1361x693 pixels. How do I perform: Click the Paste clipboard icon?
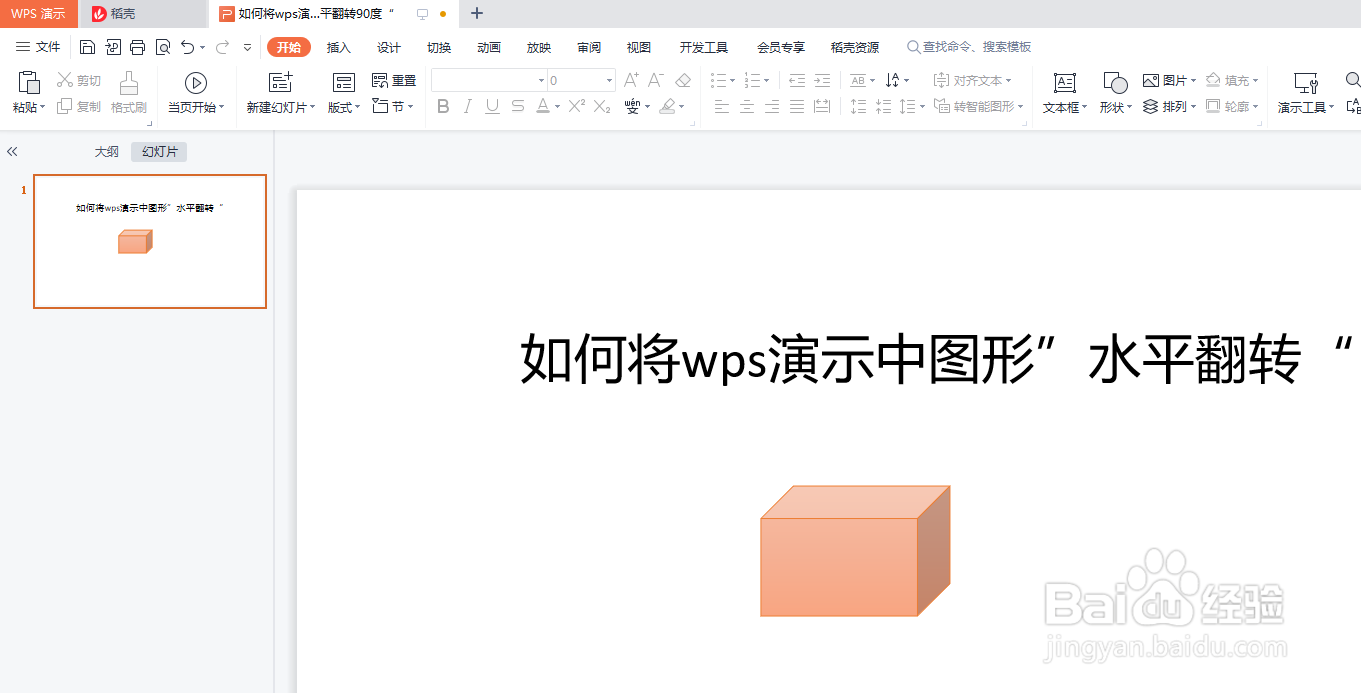[29, 82]
